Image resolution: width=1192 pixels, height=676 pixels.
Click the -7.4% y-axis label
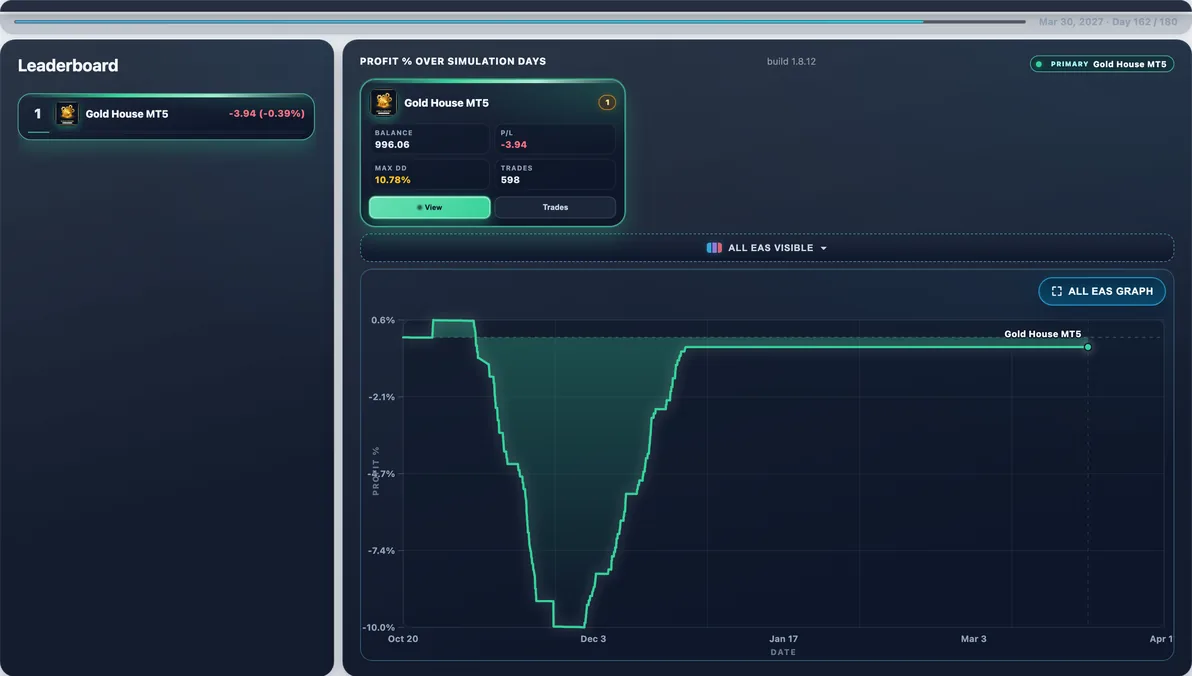pyautogui.click(x=382, y=551)
